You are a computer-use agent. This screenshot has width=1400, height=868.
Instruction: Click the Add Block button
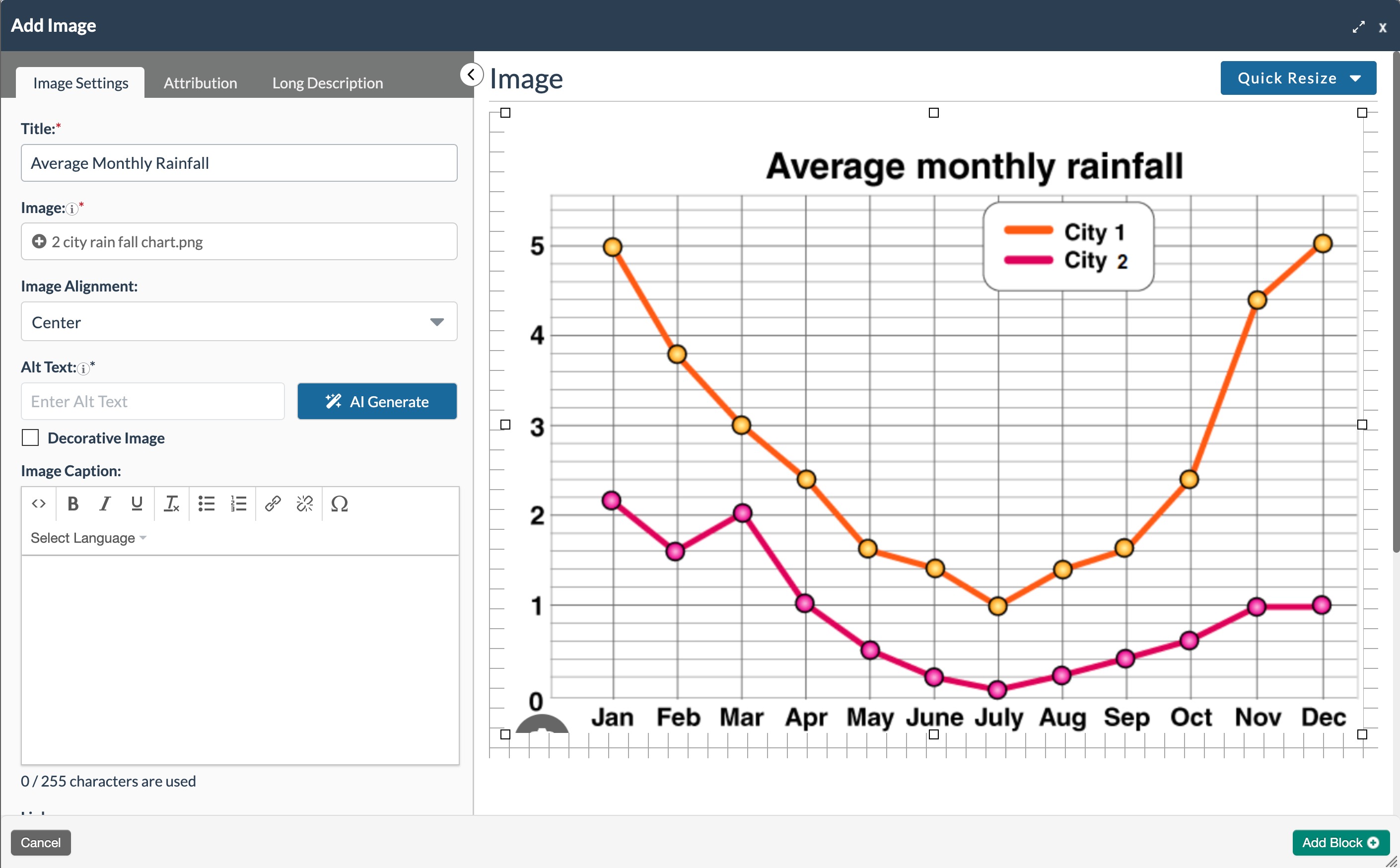1340,842
